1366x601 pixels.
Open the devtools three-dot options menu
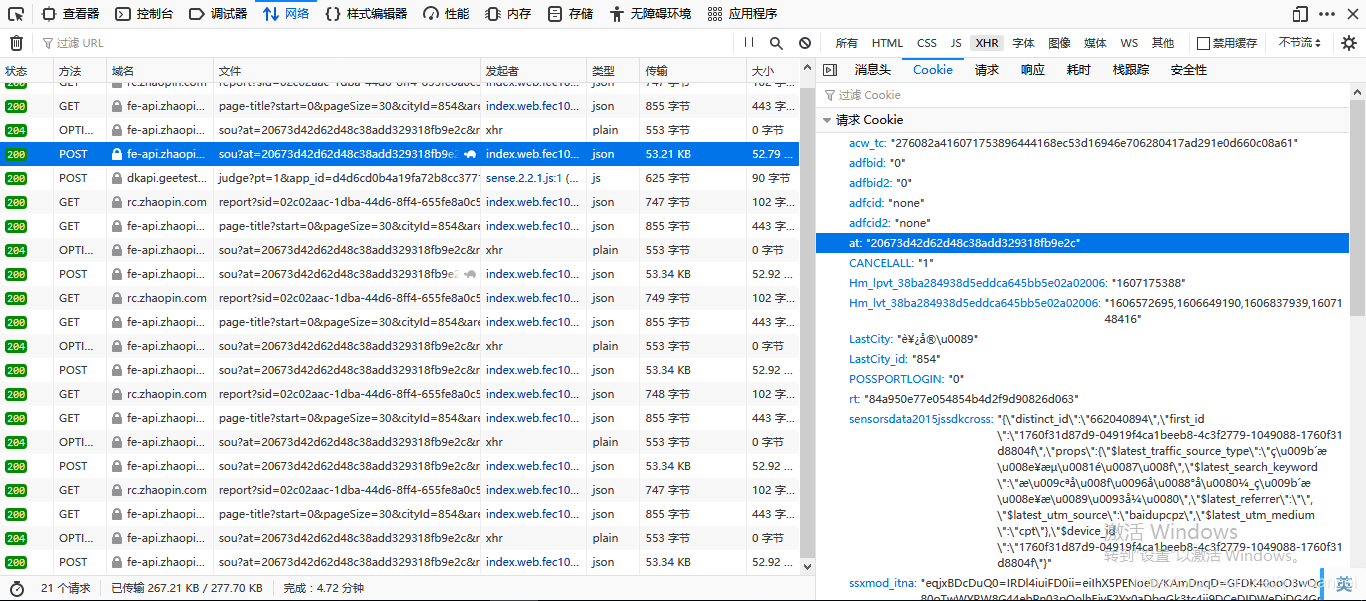coord(1327,14)
